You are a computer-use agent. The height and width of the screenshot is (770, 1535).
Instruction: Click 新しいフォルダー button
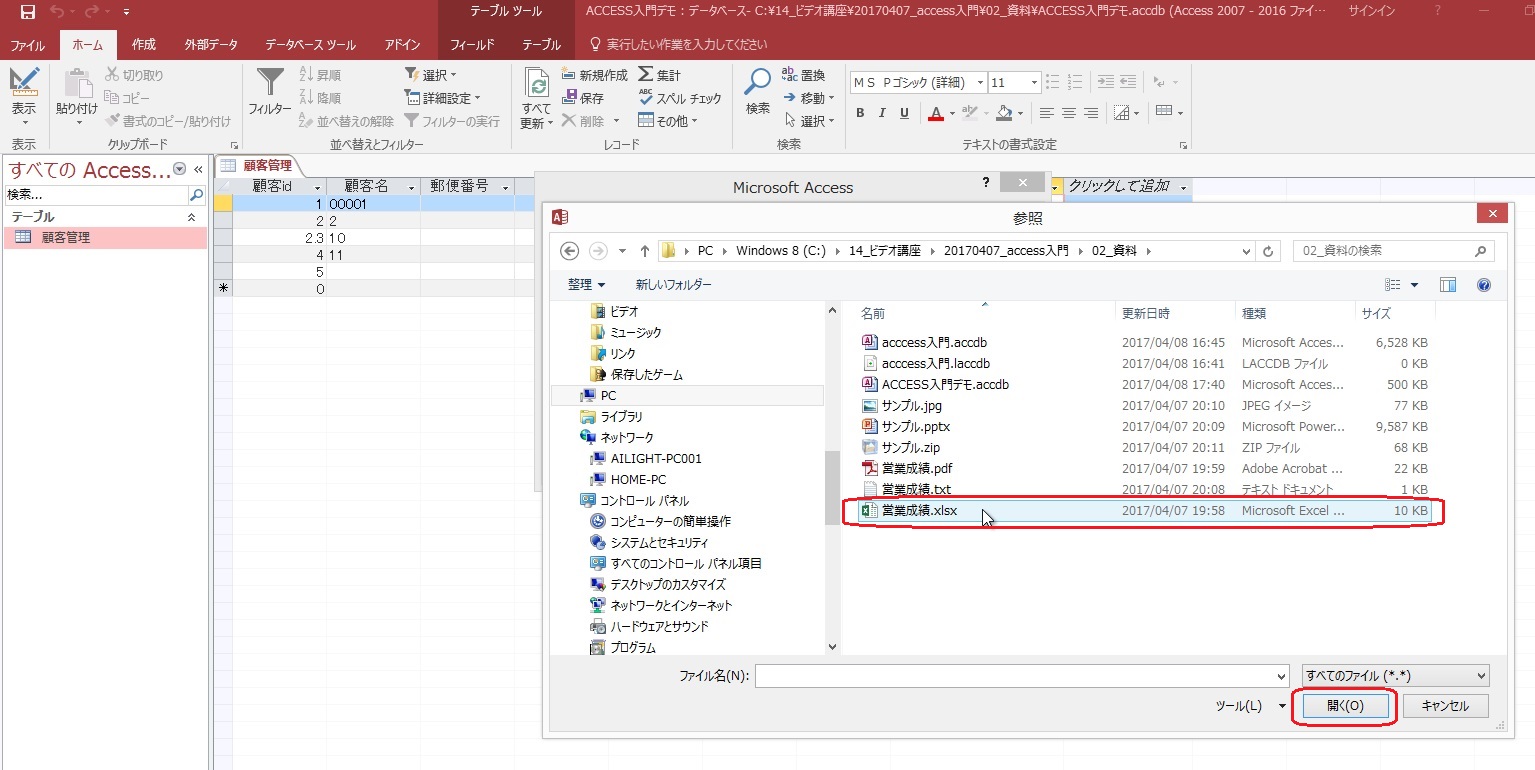tap(674, 285)
